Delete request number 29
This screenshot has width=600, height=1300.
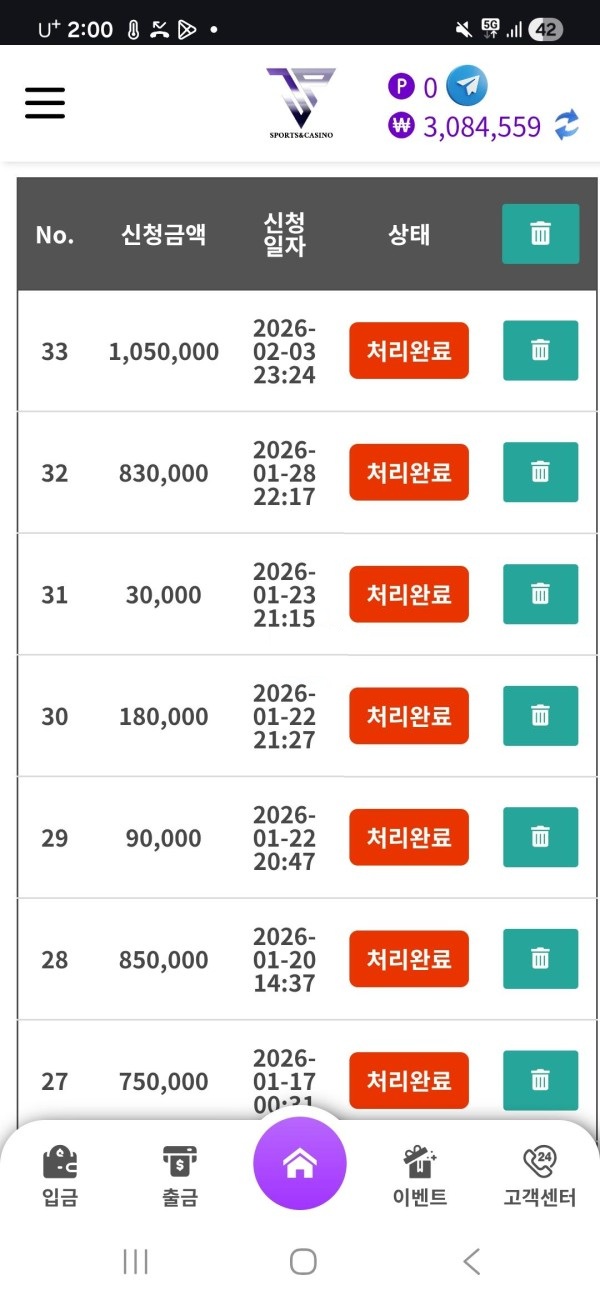[x=540, y=837]
